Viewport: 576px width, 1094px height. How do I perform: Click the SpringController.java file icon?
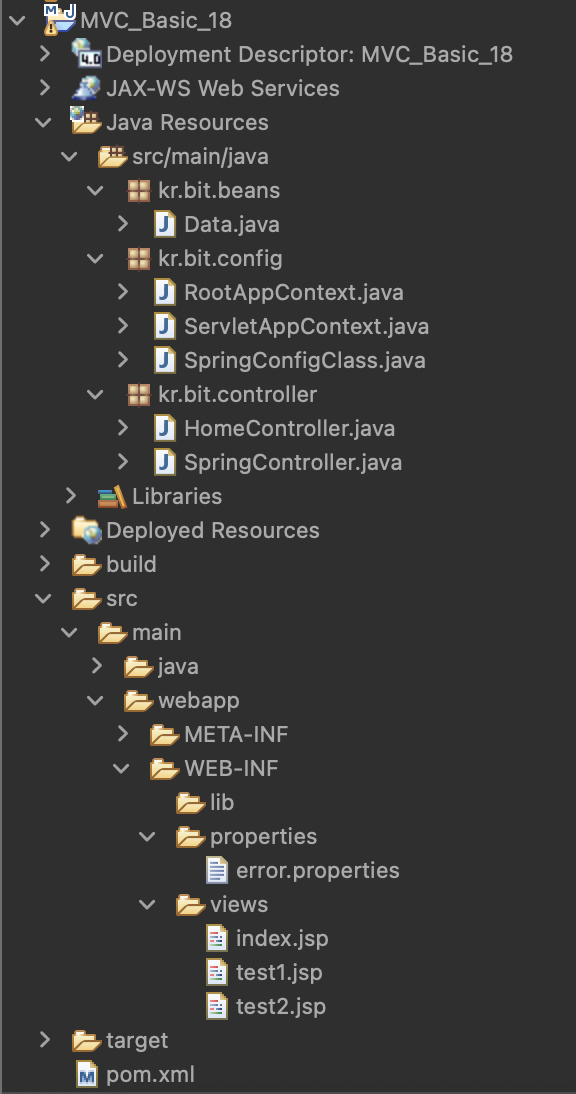coord(165,462)
